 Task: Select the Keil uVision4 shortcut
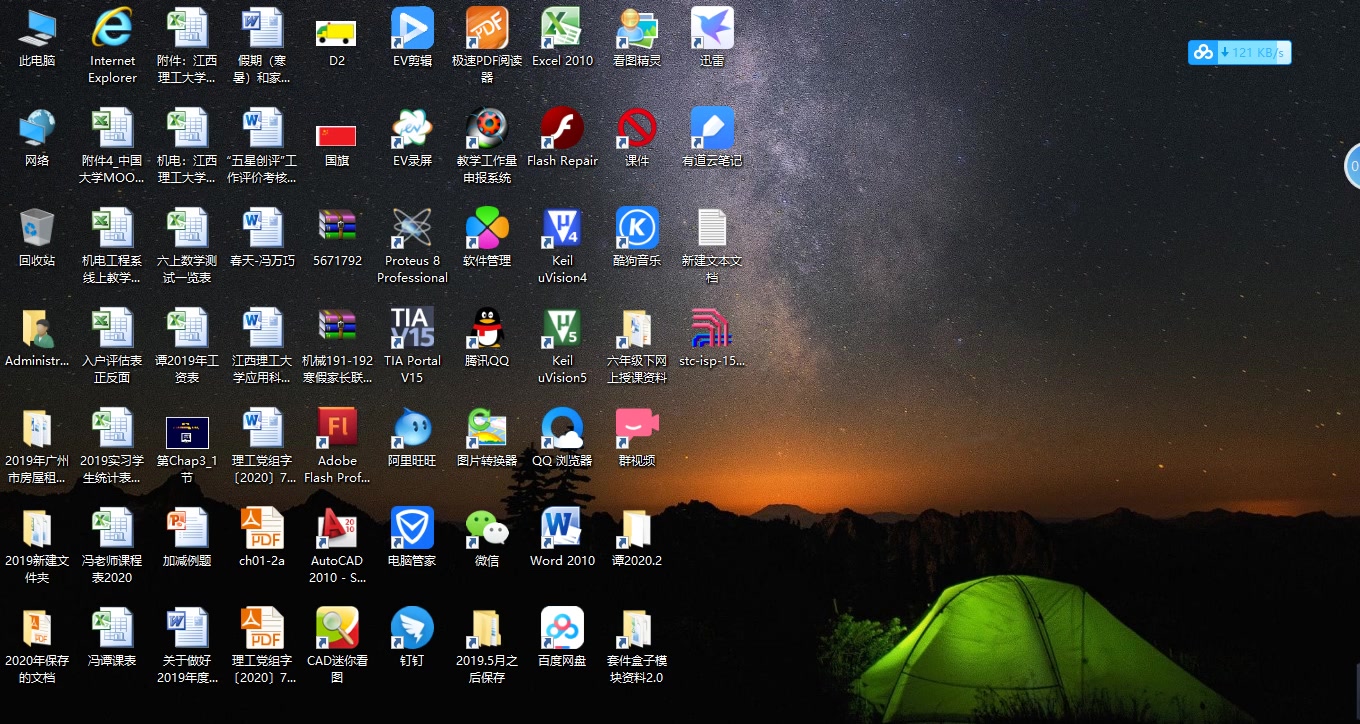(x=562, y=228)
